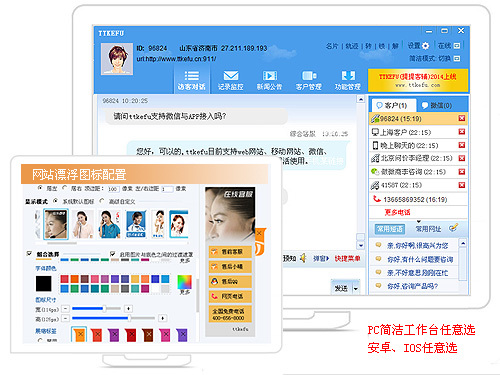This screenshot has height=375, width=500.
Task: Select the orange close-tag ribbon style
Action: [79, 334]
